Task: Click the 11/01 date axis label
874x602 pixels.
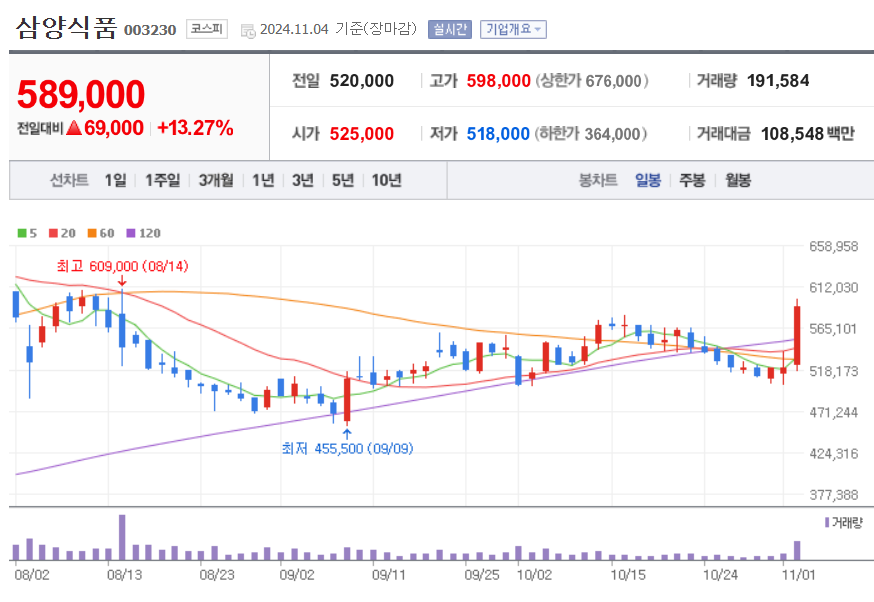Action: pos(798,575)
